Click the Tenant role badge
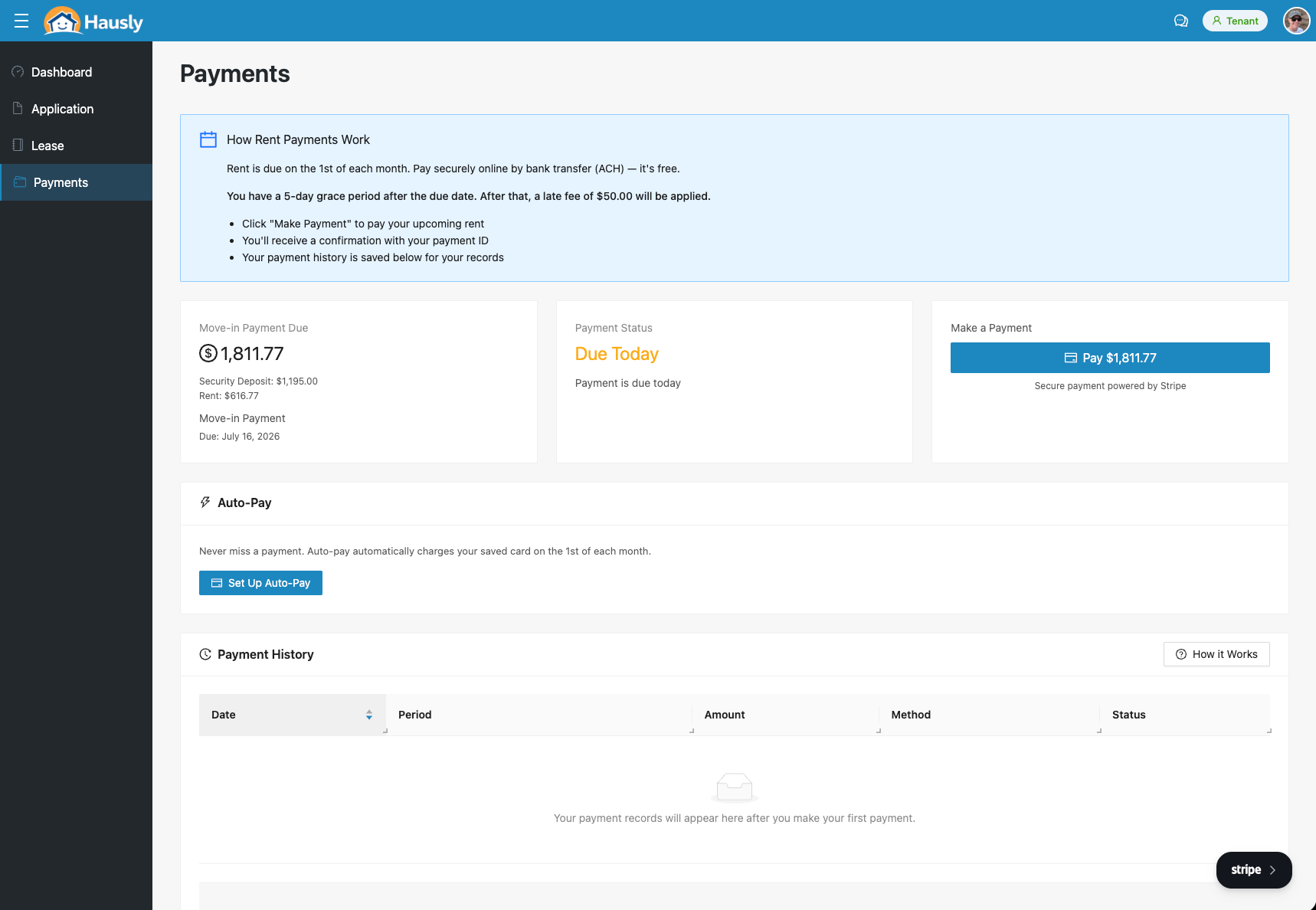1316x910 pixels. 1235,21
